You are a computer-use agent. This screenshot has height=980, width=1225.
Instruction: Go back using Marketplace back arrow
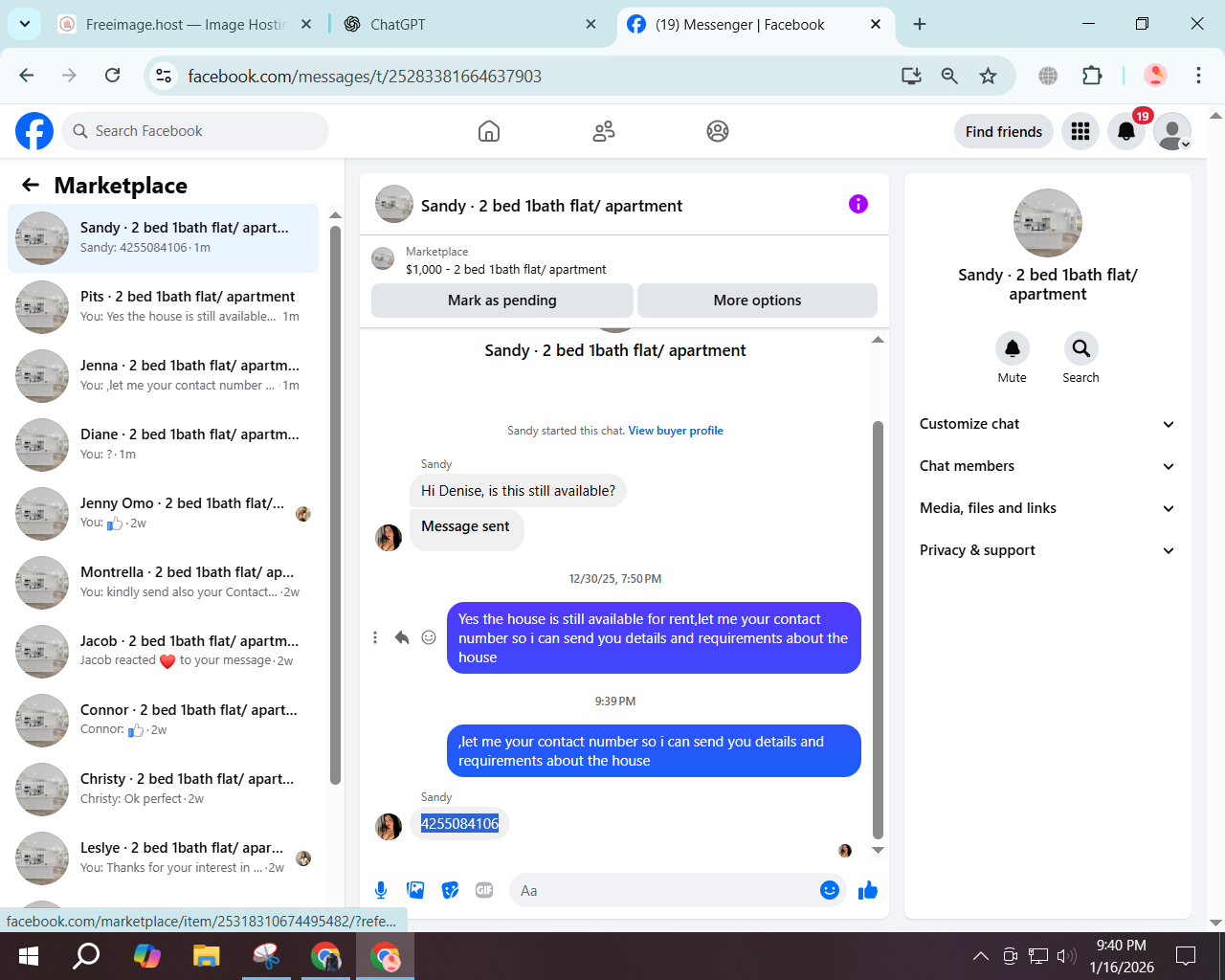point(31,185)
